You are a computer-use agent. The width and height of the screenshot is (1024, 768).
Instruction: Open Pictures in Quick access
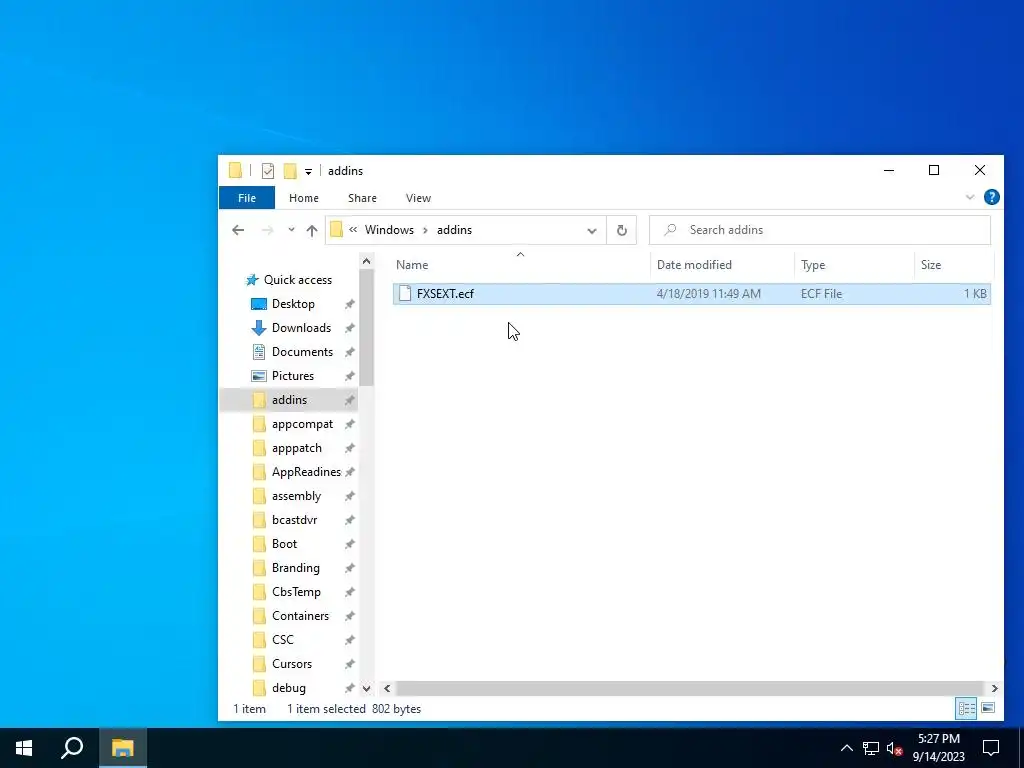(x=293, y=376)
